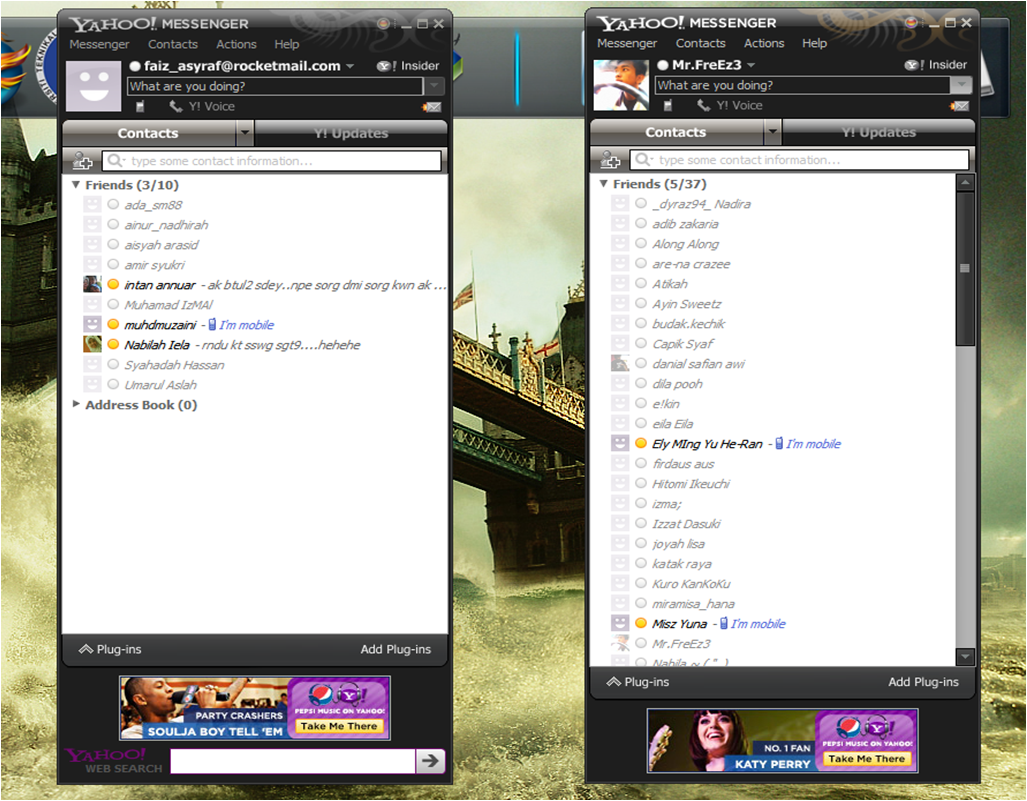The width and height of the screenshot is (1027, 801).
Task: Click Ely MIng Yu He-Ran status indicator
Action: tap(641, 443)
